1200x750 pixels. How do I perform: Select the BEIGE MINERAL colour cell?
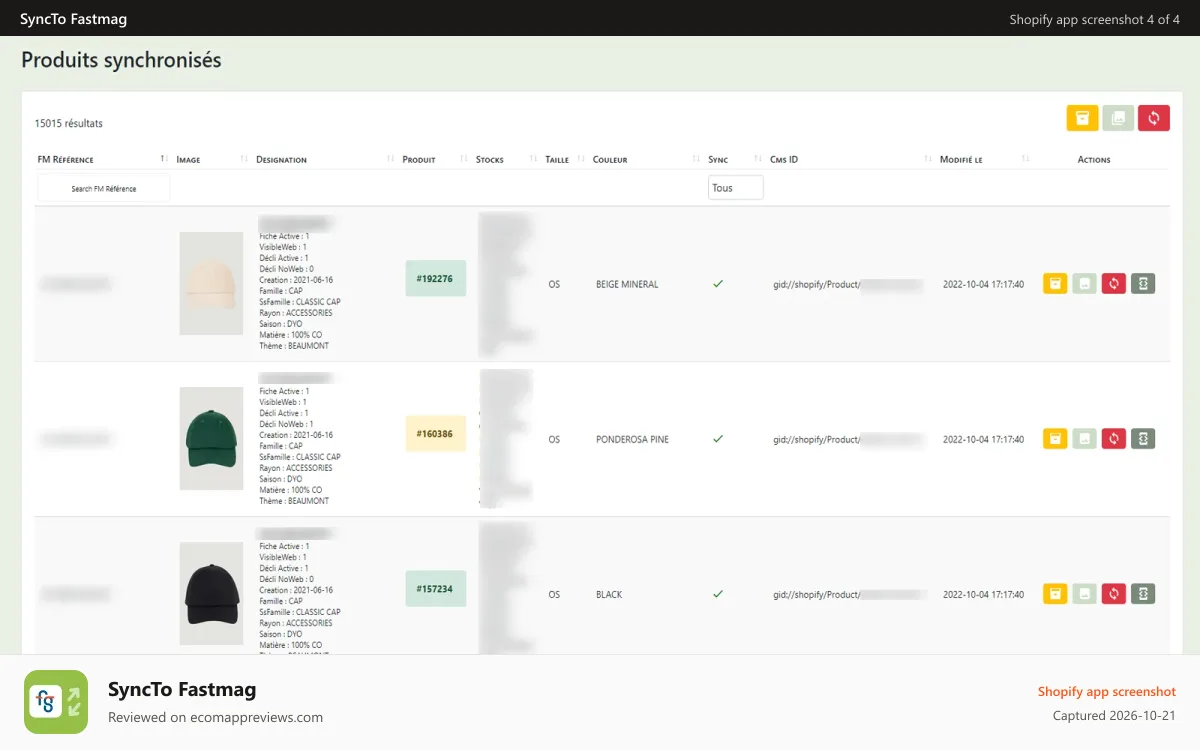pos(627,284)
